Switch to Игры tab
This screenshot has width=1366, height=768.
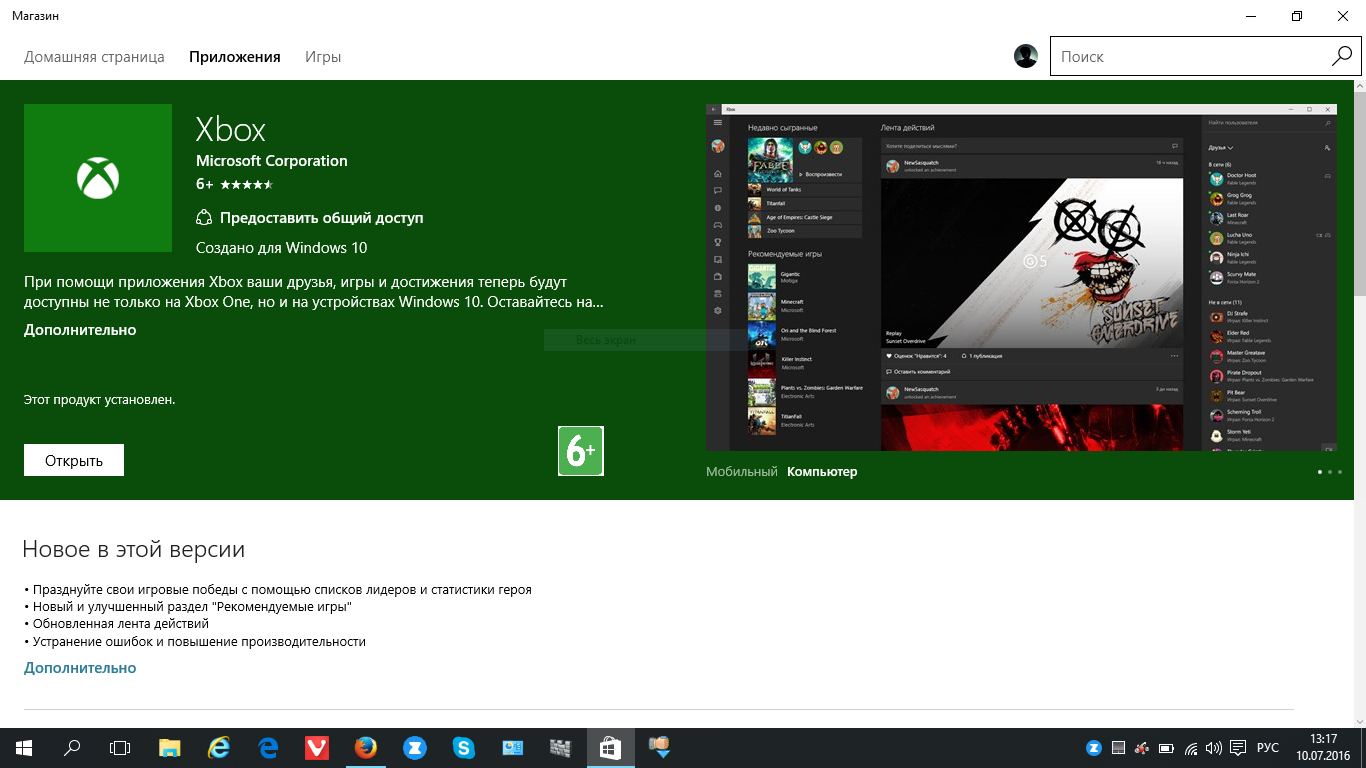[x=323, y=57]
